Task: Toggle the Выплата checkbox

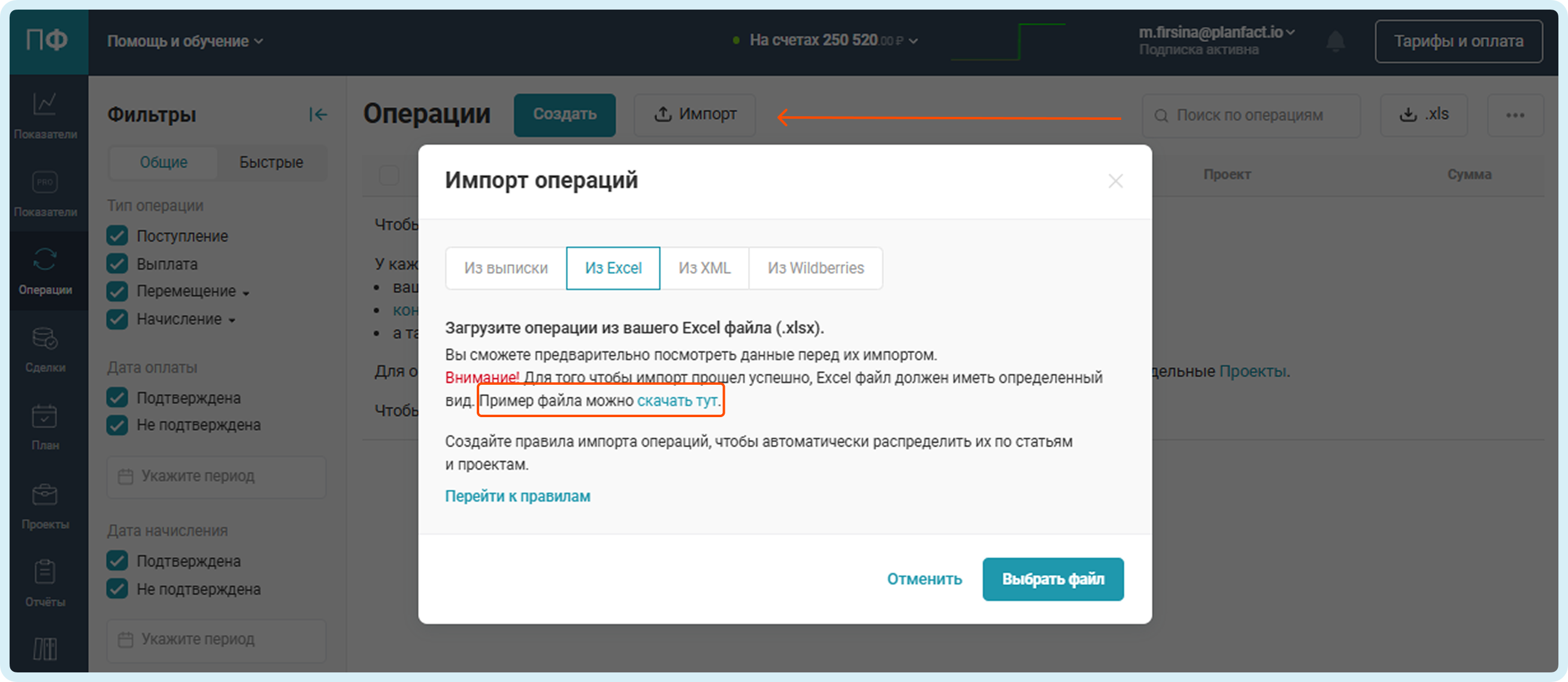Action: [x=117, y=264]
